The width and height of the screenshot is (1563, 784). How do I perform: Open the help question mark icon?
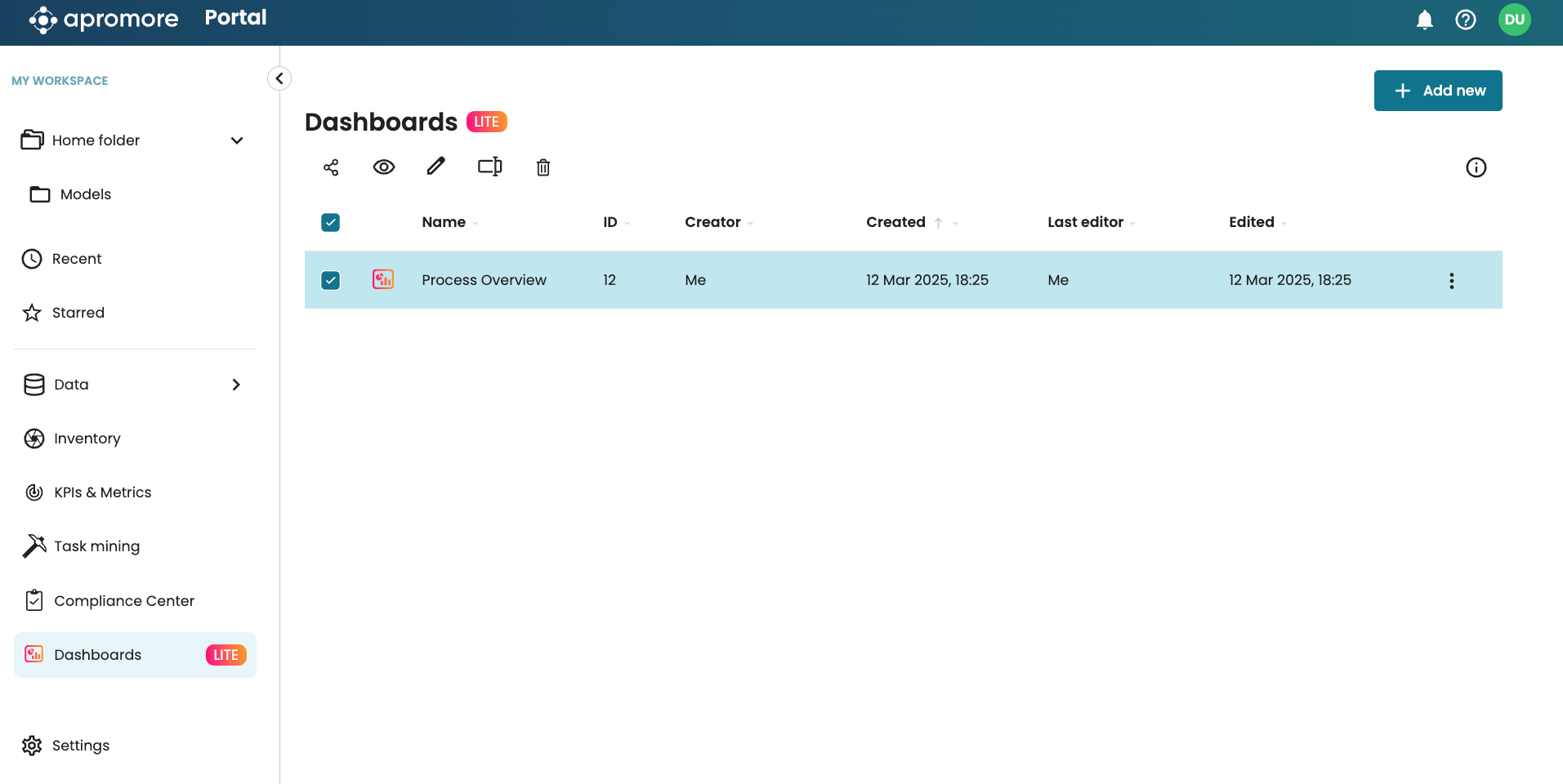1466,20
